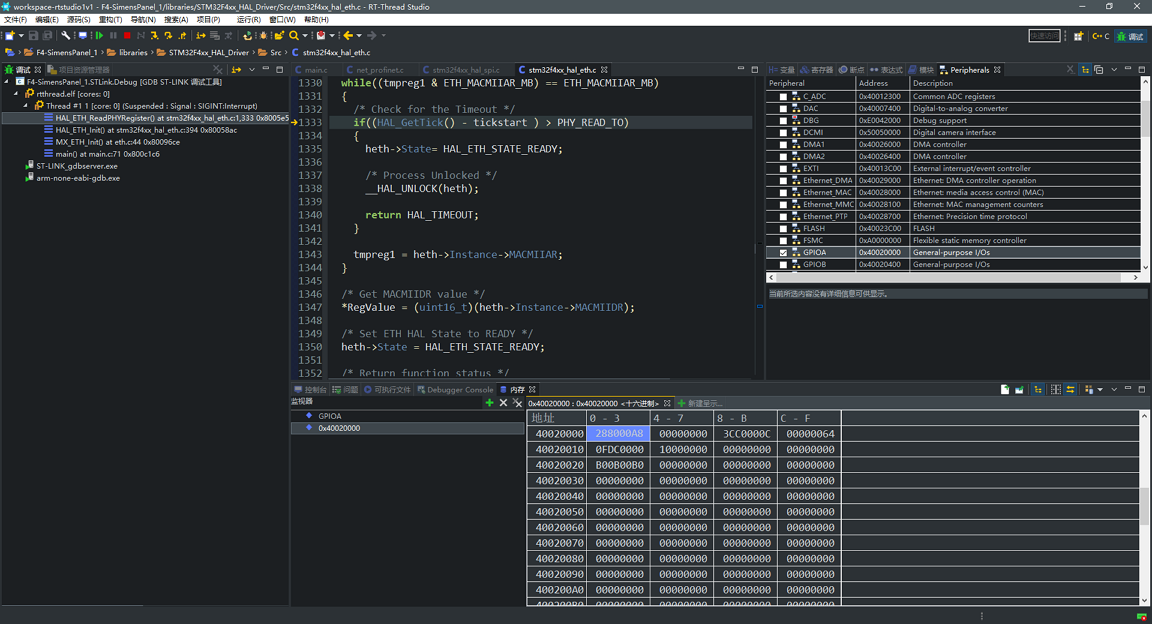This screenshot has height=624, width=1152.
Task: Check the Ethernet_MAC peripheral checkbox
Action: [783, 193]
